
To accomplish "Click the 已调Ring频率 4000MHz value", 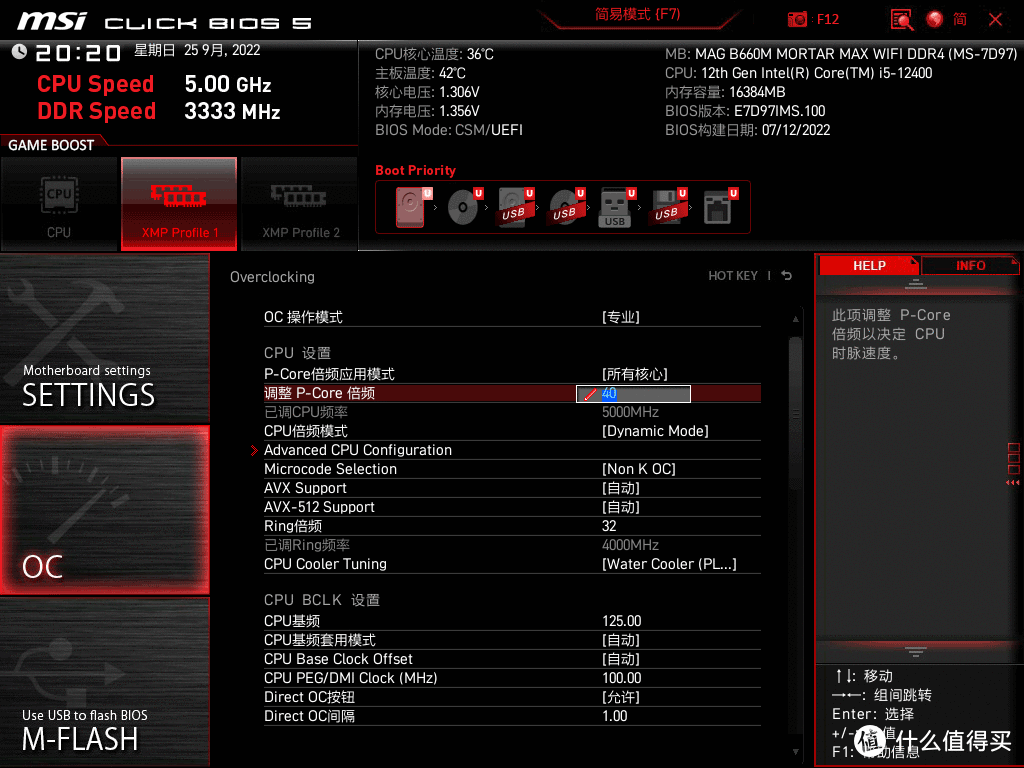I will [x=630, y=545].
